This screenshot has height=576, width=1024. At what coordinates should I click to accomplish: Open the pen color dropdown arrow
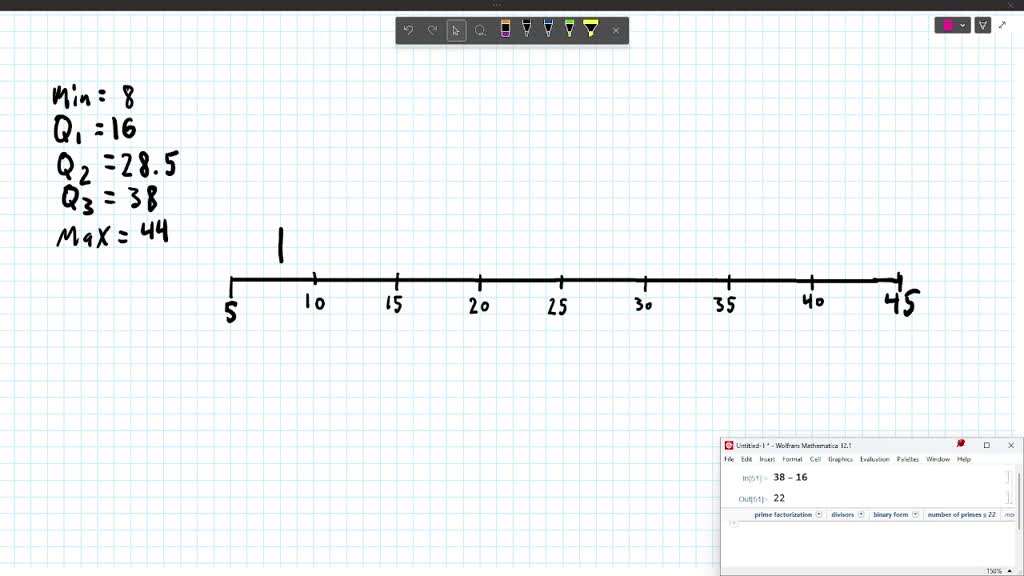[962, 25]
